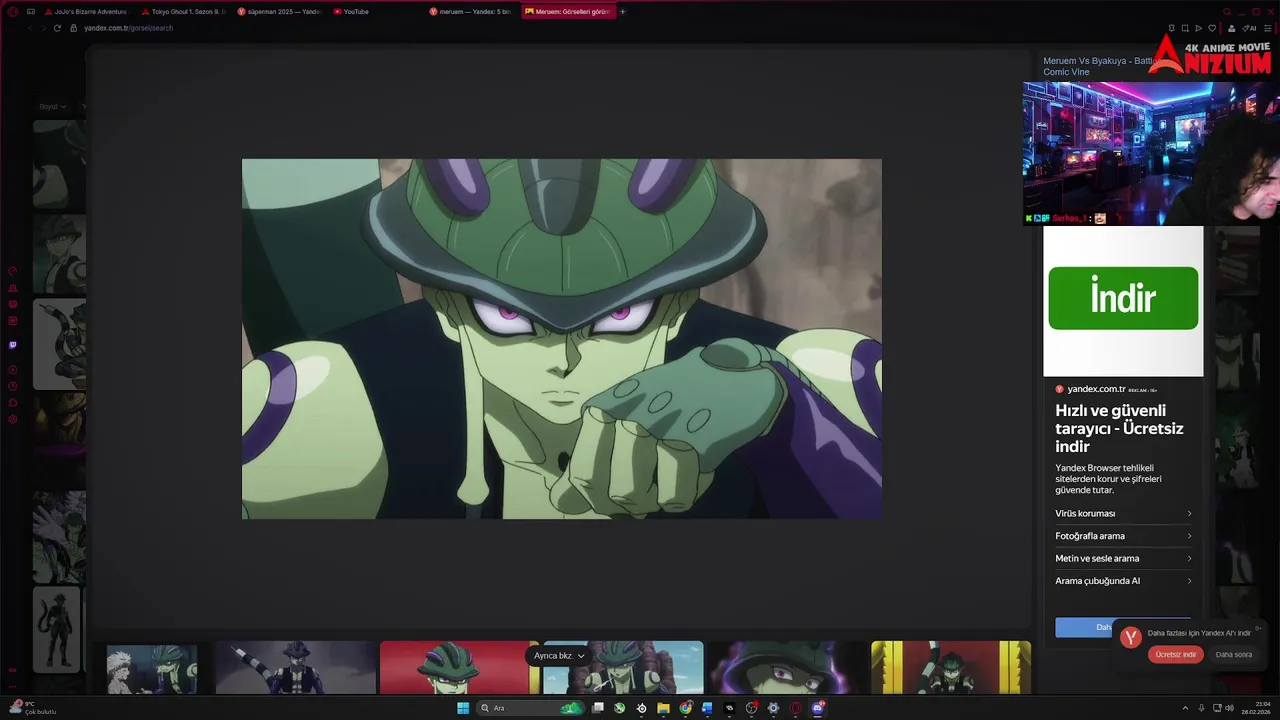This screenshot has height=720, width=1280.
Task: Open the bottom thumbnail with yellow borders
Action: [951, 668]
